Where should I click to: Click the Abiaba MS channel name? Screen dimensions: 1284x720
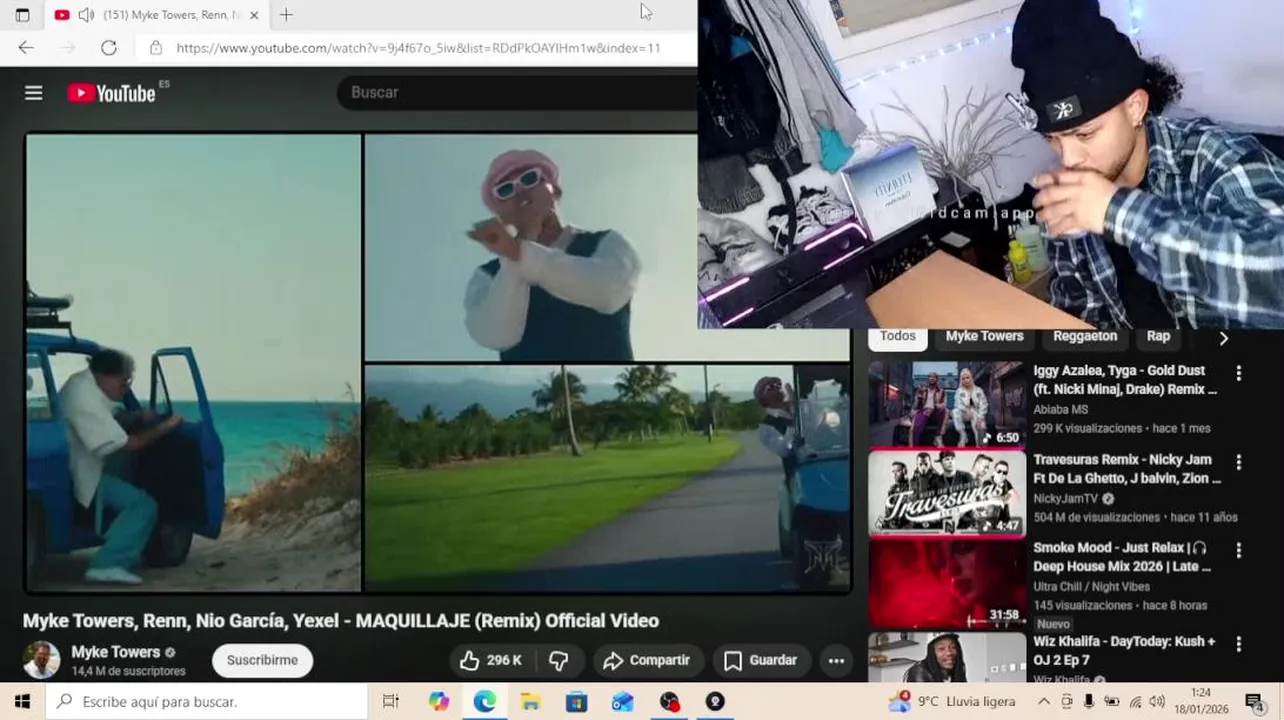coord(1060,409)
